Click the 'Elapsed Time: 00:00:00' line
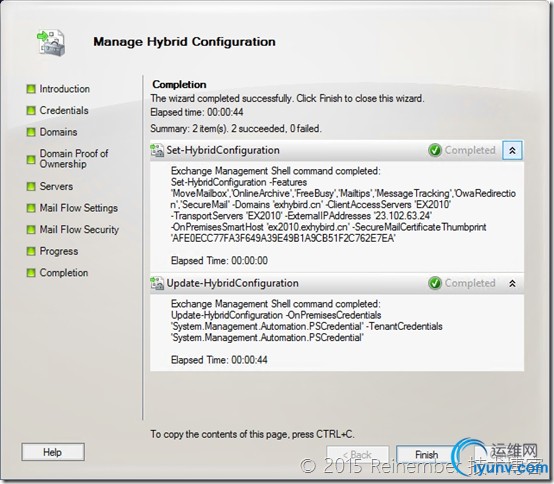The height and width of the screenshot is (484, 554). pos(219,261)
